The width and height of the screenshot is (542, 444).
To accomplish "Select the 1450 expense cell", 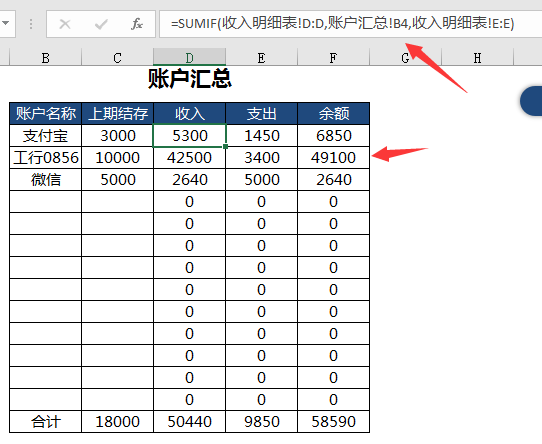I will pyautogui.click(x=261, y=136).
